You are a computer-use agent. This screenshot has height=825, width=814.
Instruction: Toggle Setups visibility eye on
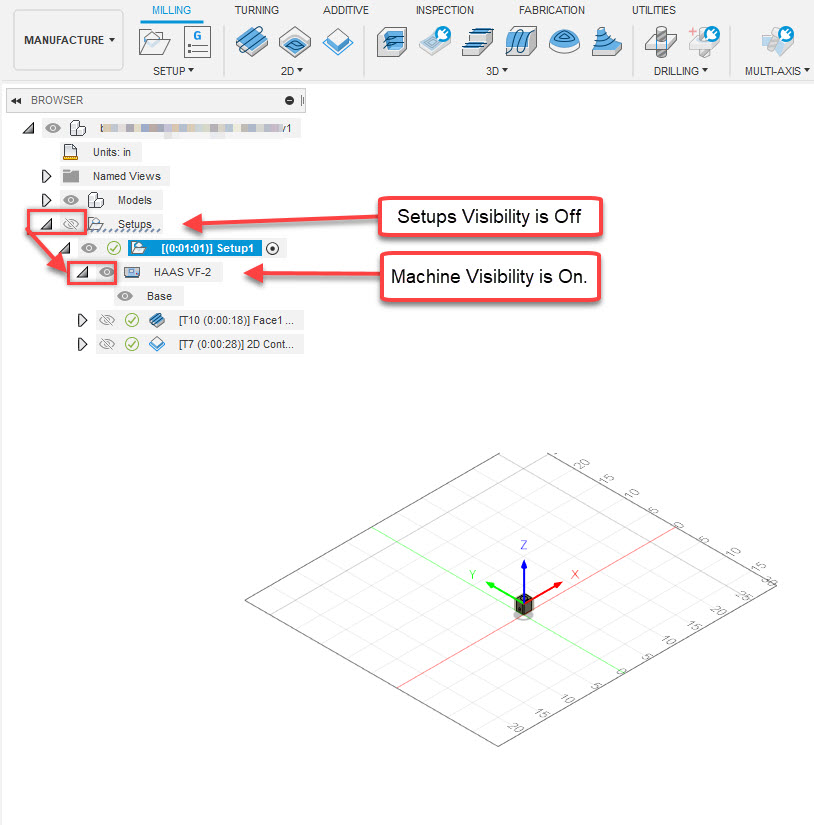coord(70,224)
